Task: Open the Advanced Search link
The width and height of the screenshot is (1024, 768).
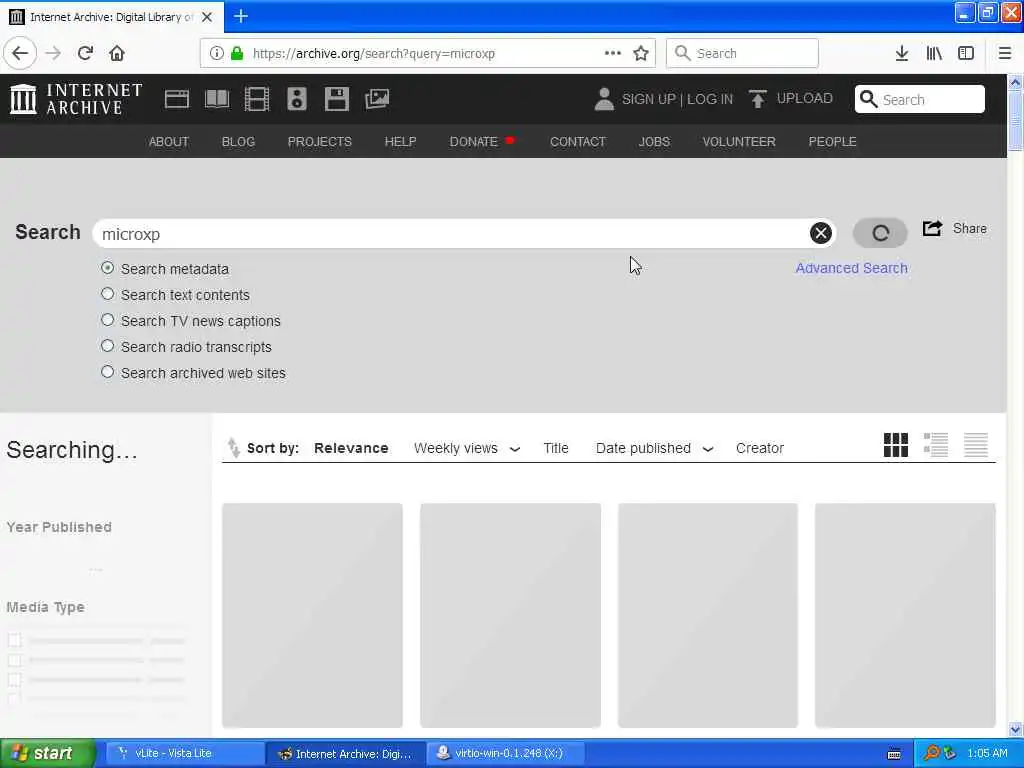Action: [x=851, y=268]
